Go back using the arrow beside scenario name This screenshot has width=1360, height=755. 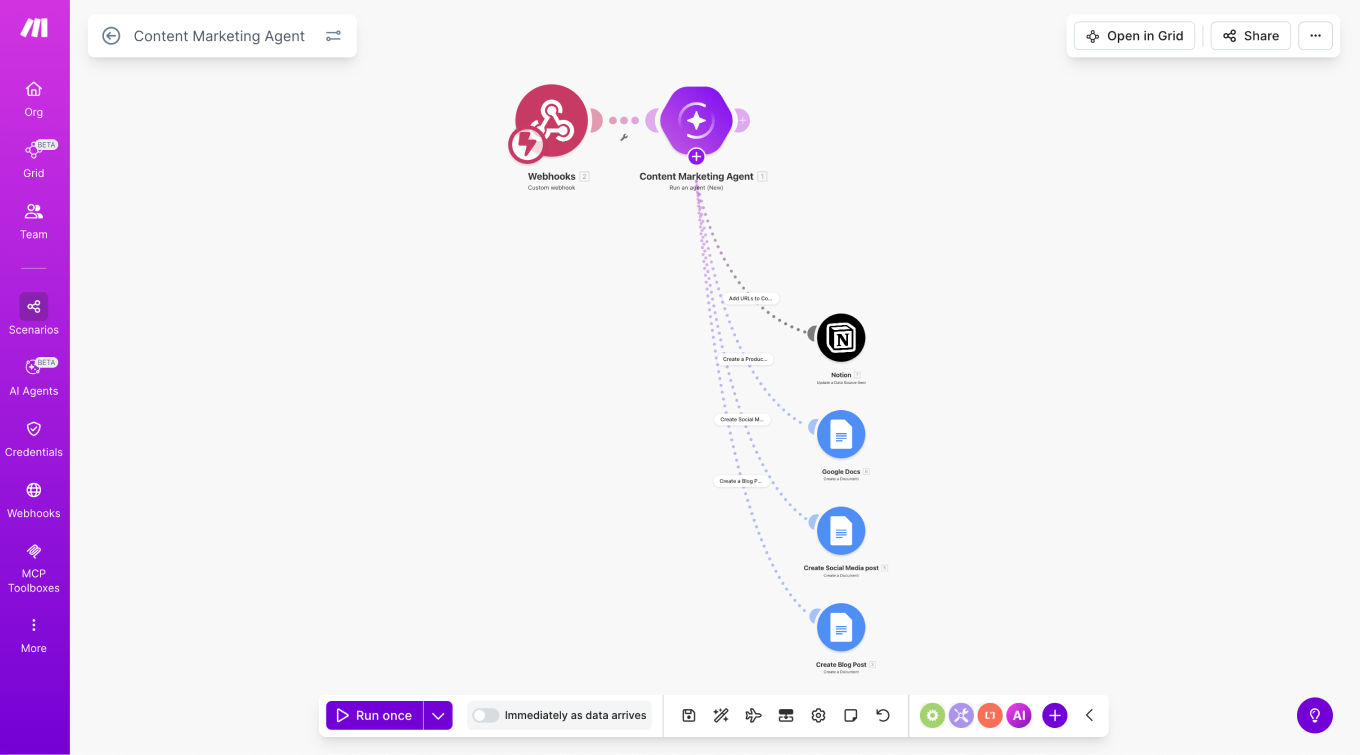tap(111, 36)
